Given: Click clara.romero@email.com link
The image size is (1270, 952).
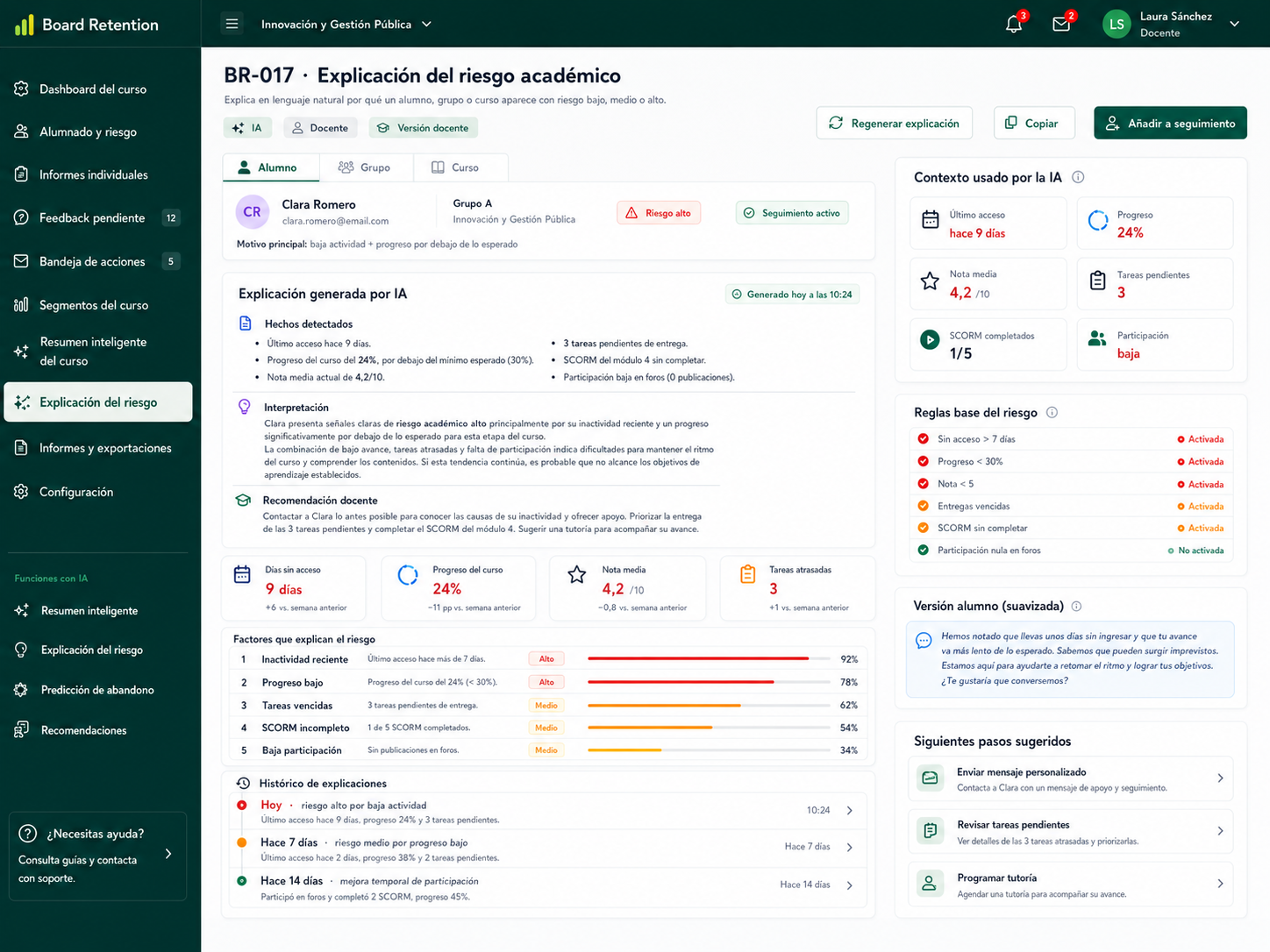Looking at the screenshot, I should pos(335,221).
